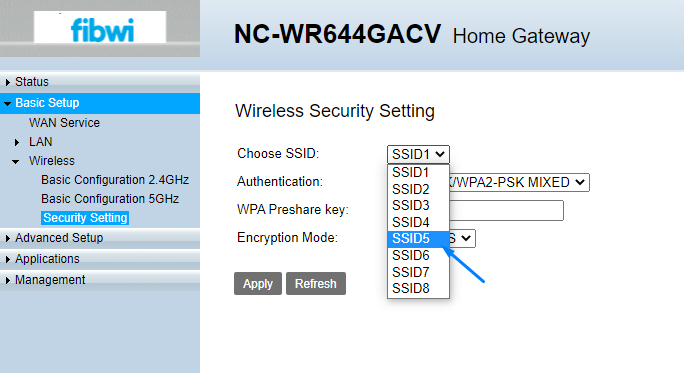Expand the LAN submenu arrow

(17, 142)
